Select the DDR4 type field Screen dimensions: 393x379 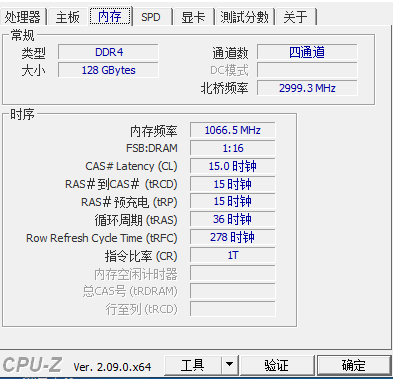(108, 52)
